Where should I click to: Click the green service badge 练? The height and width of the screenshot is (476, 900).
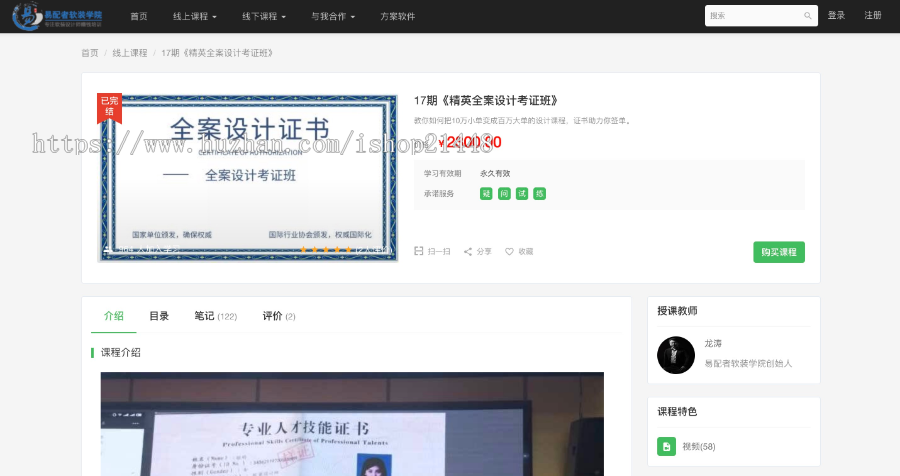click(x=540, y=194)
